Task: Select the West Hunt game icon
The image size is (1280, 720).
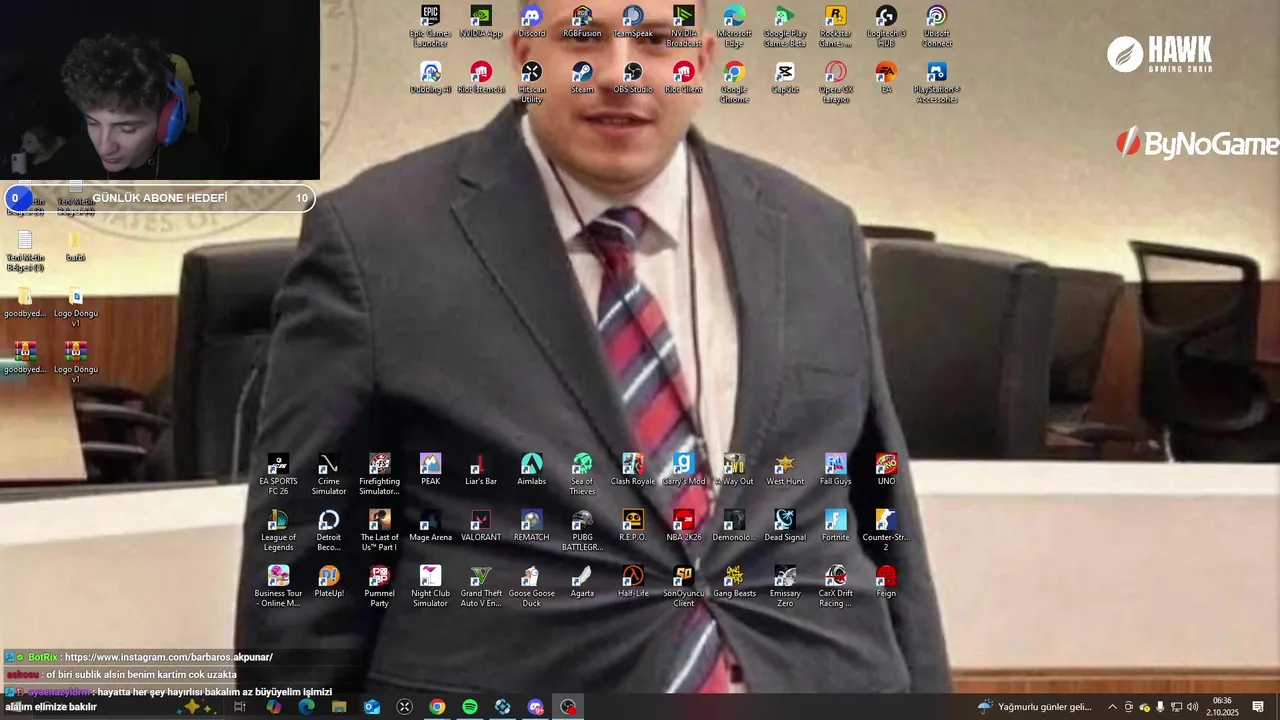Action: pyautogui.click(x=785, y=470)
